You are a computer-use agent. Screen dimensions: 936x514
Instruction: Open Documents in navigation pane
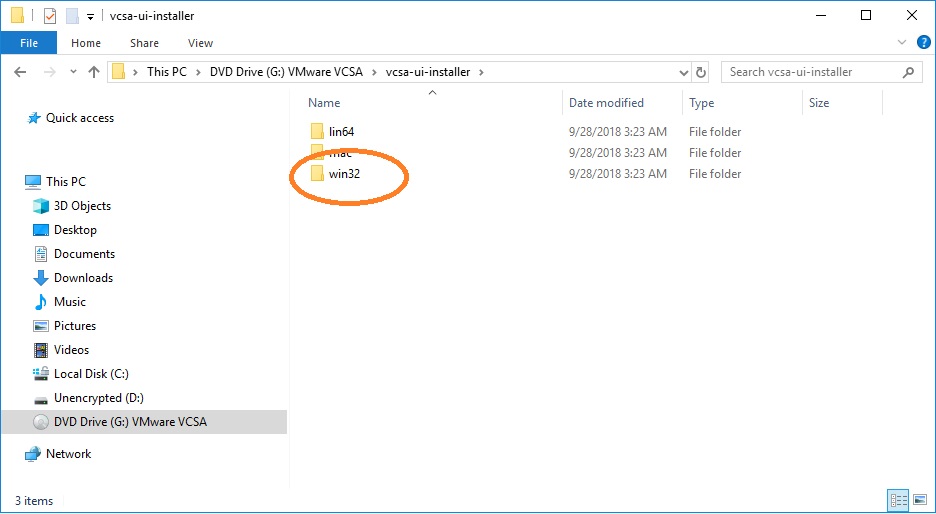click(84, 254)
